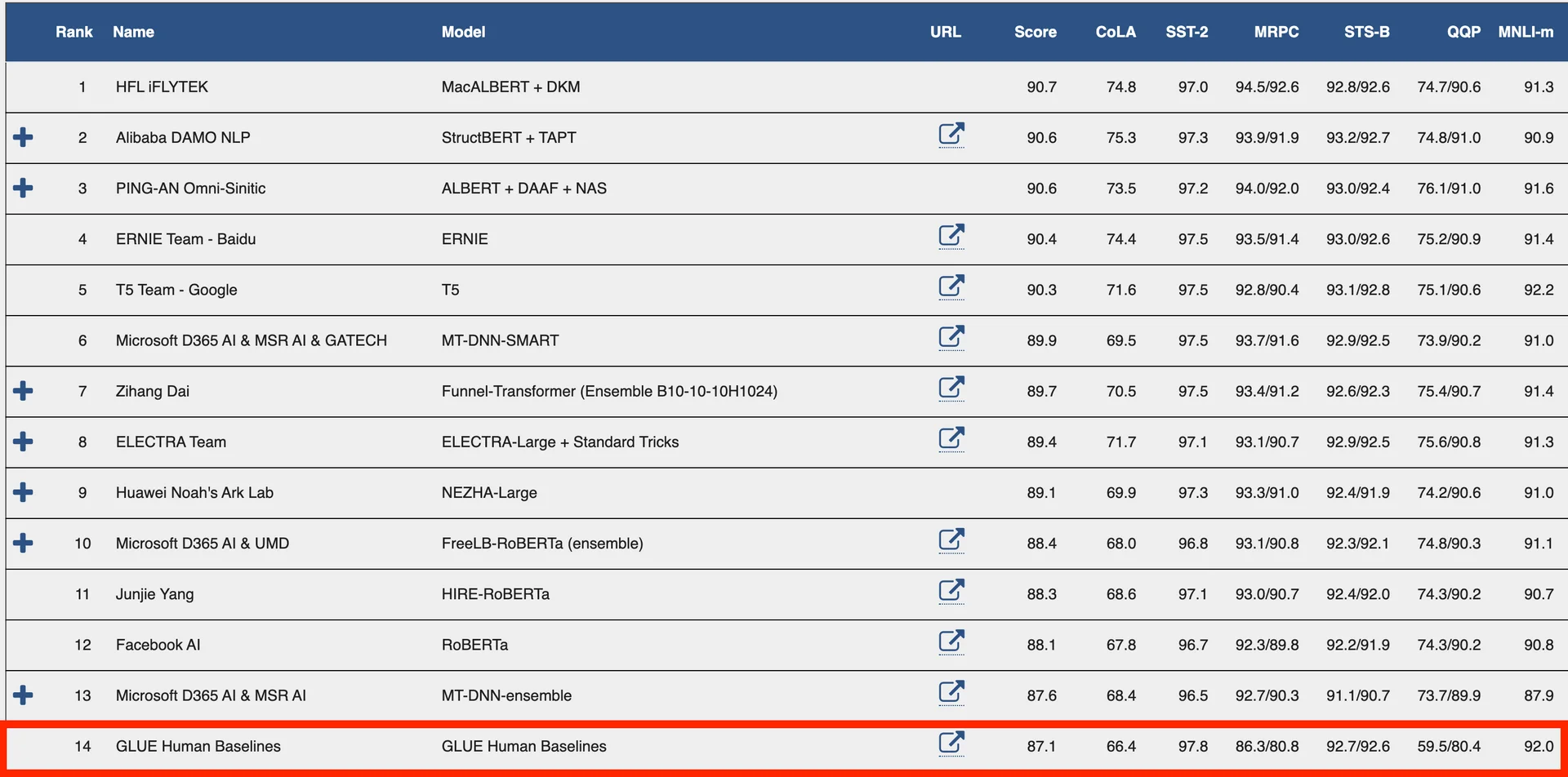Click the SST-2 column header
The image size is (1568, 777).
click(1187, 32)
